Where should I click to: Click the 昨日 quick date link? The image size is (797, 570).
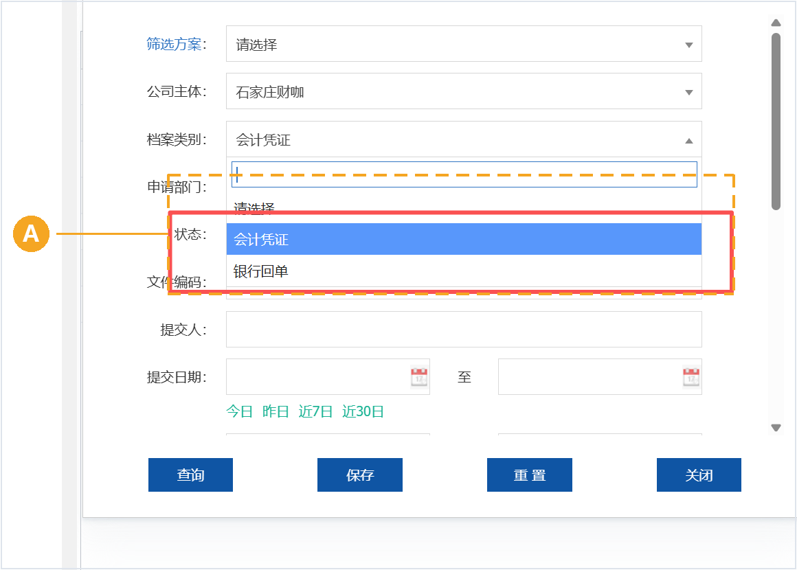(275, 411)
